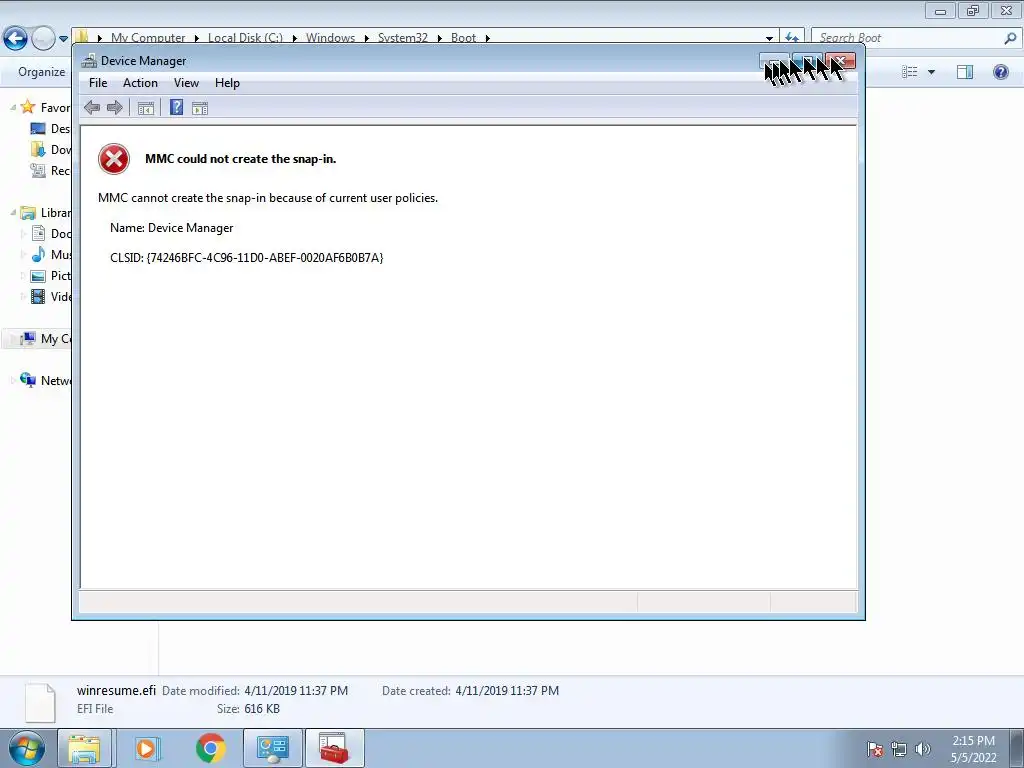Expand the chevron after Windows in address bar

pyautogui.click(x=366, y=38)
